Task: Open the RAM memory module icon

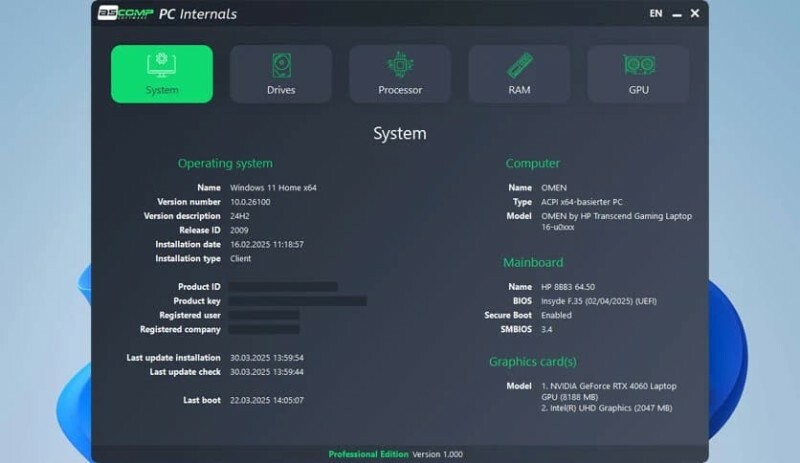Action: pyautogui.click(x=519, y=65)
